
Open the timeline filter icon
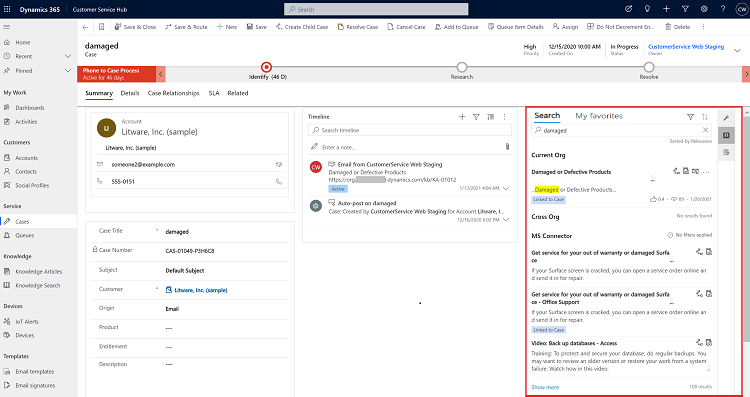click(x=476, y=117)
